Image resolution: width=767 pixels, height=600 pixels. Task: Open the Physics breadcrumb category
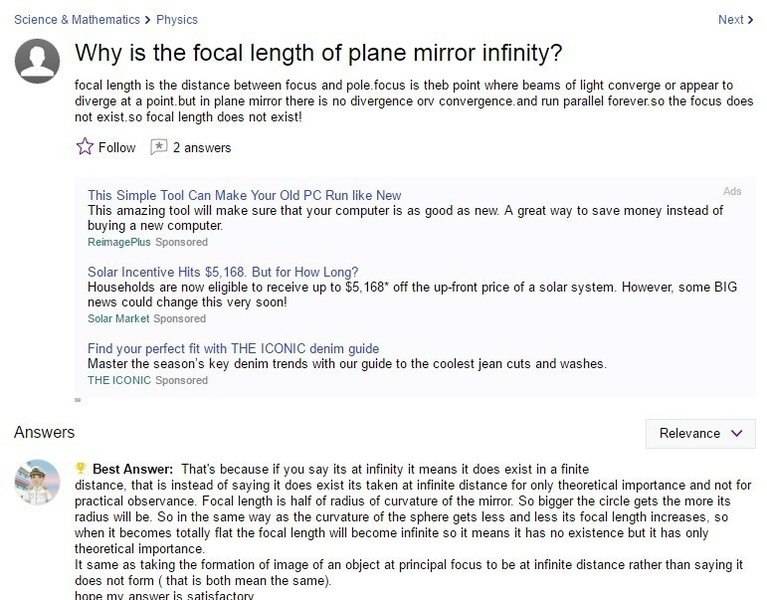click(177, 19)
